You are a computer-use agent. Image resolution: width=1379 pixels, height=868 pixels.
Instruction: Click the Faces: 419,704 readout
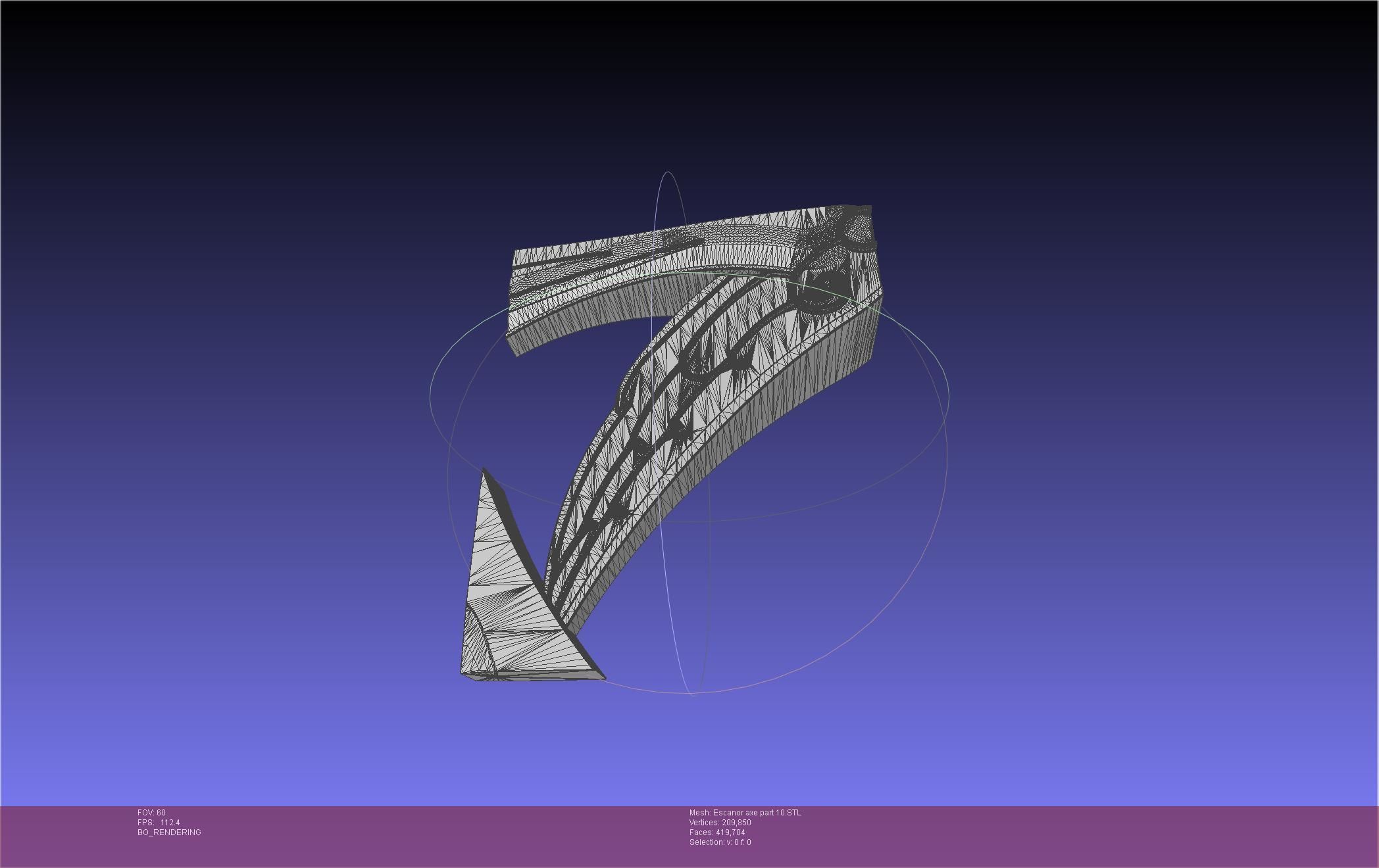click(x=717, y=832)
